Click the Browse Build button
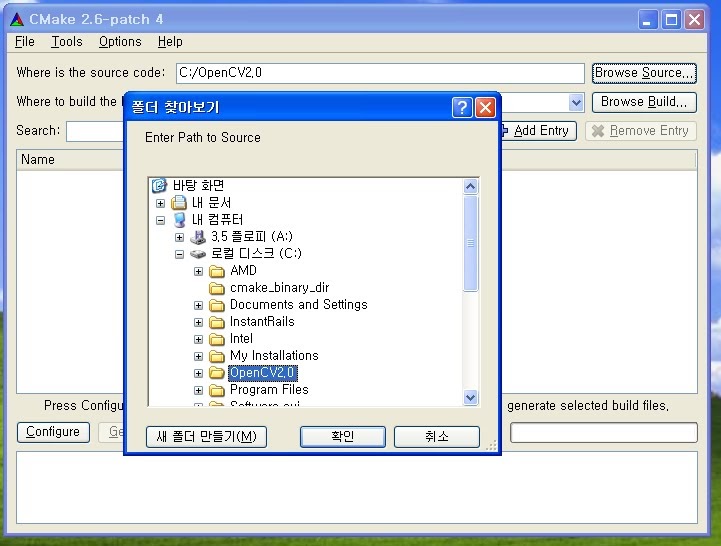The height and width of the screenshot is (546, 721). click(644, 102)
